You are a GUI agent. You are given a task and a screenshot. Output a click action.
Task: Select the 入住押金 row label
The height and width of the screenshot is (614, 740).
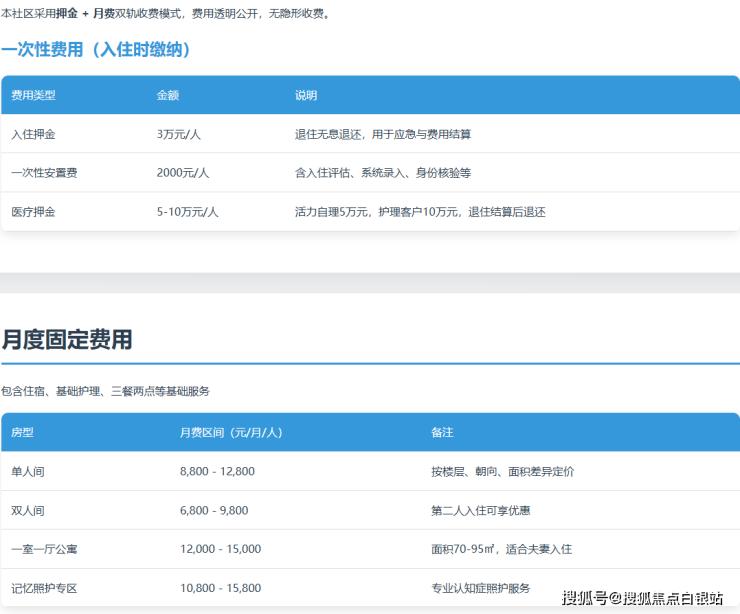[x=33, y=134]
